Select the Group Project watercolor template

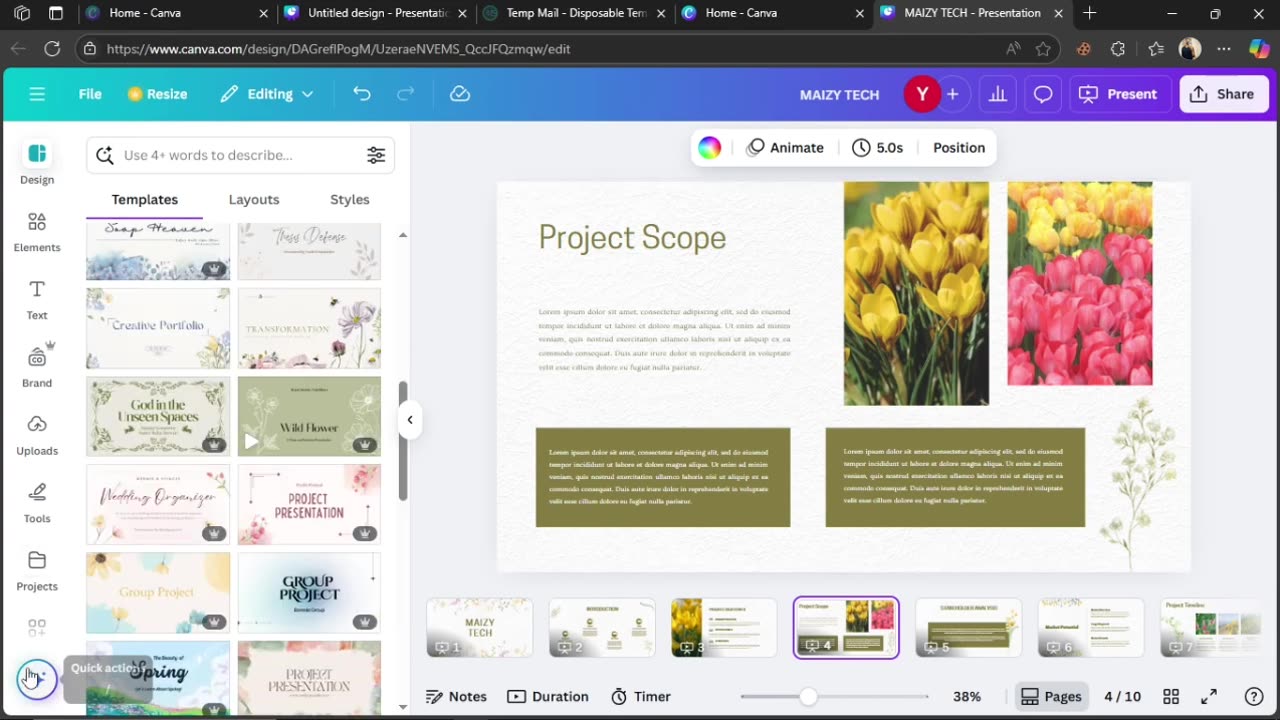tap(158, 592)
